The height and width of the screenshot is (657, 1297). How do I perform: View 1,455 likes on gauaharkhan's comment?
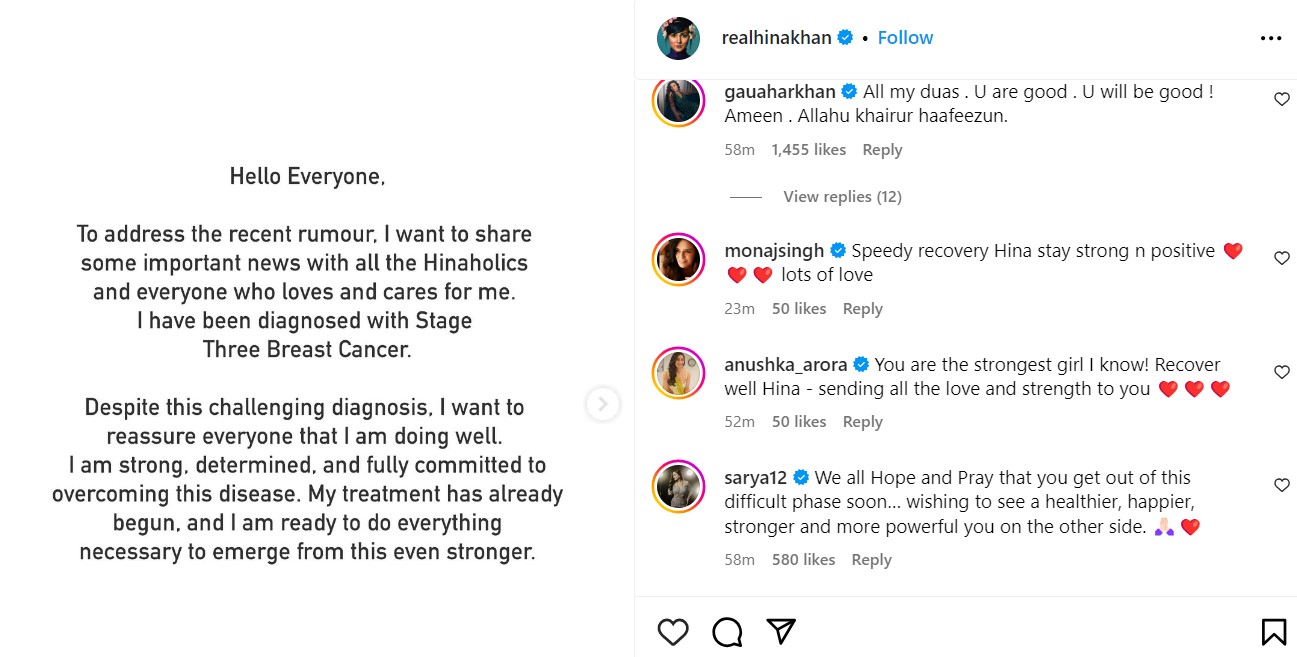808,150
